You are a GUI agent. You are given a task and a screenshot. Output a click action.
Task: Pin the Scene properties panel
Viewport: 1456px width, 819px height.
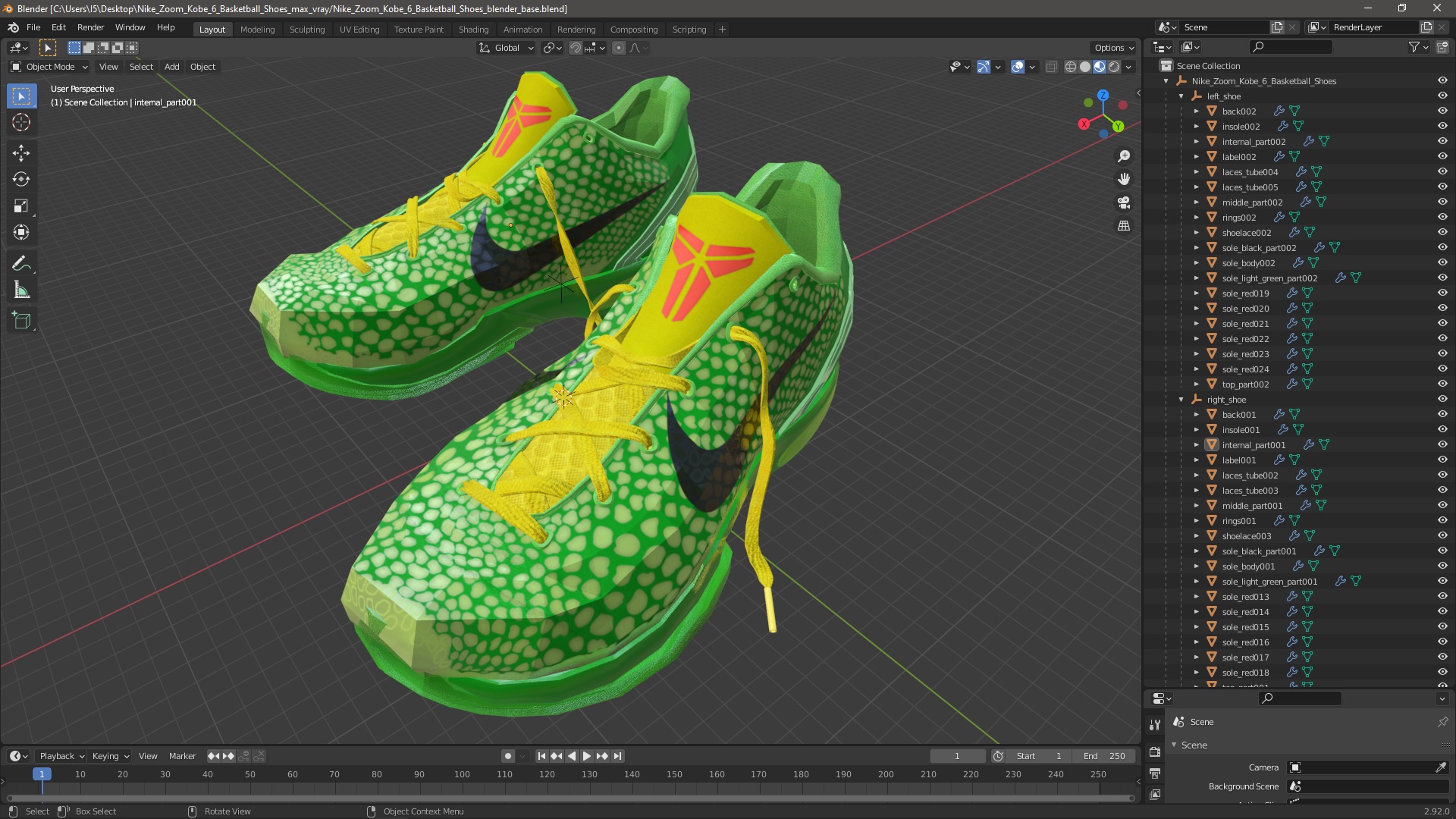1442,722
